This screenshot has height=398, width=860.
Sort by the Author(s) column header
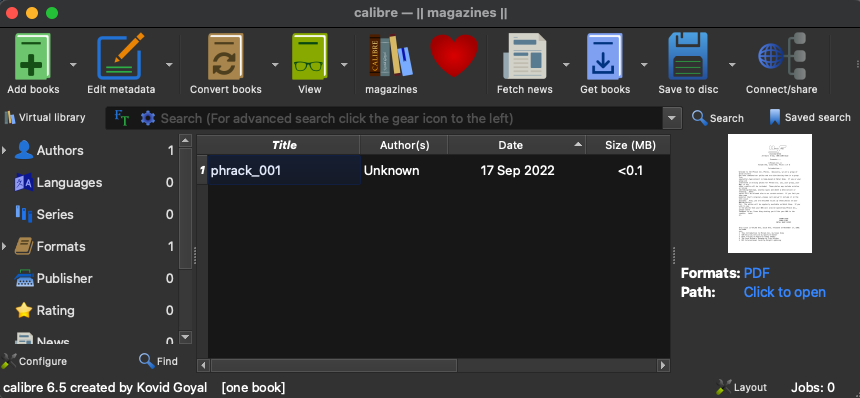(404, 145)
